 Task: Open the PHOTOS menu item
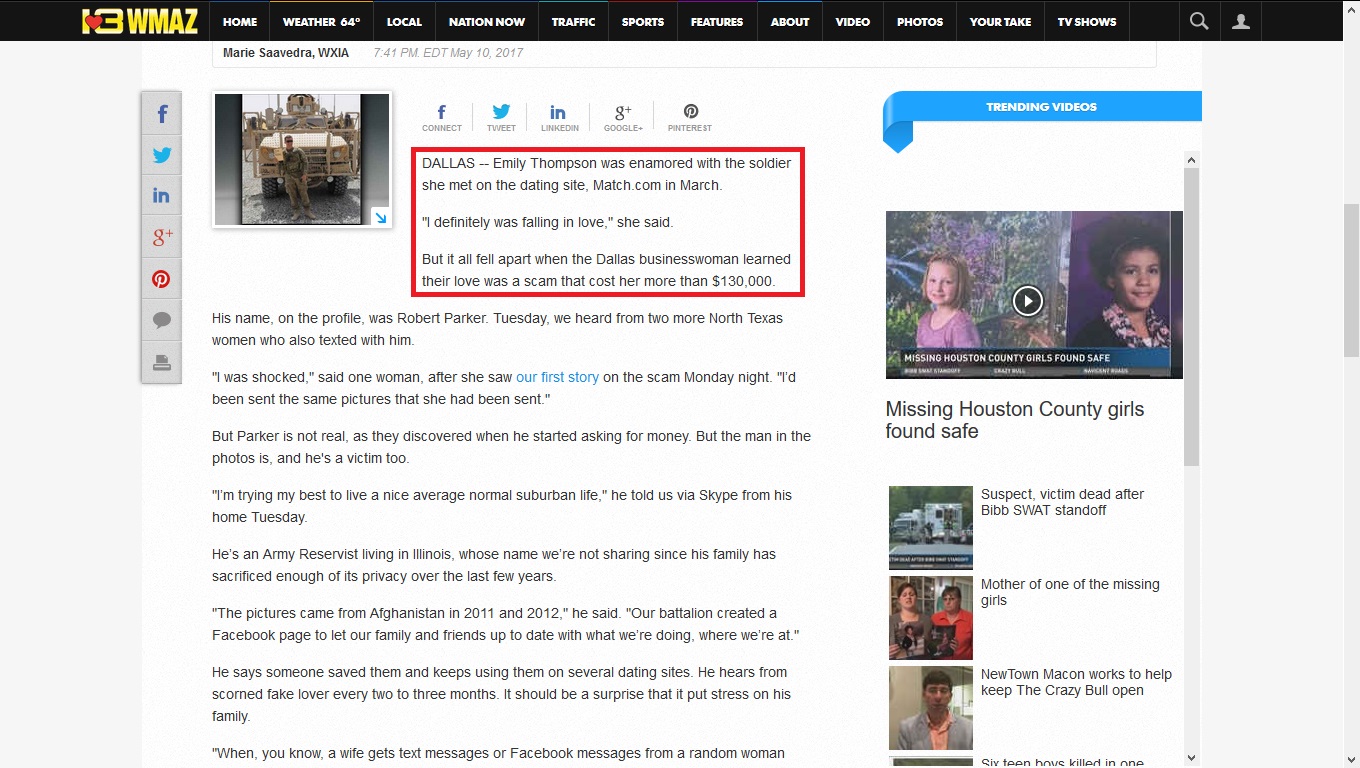click(920, 21)
